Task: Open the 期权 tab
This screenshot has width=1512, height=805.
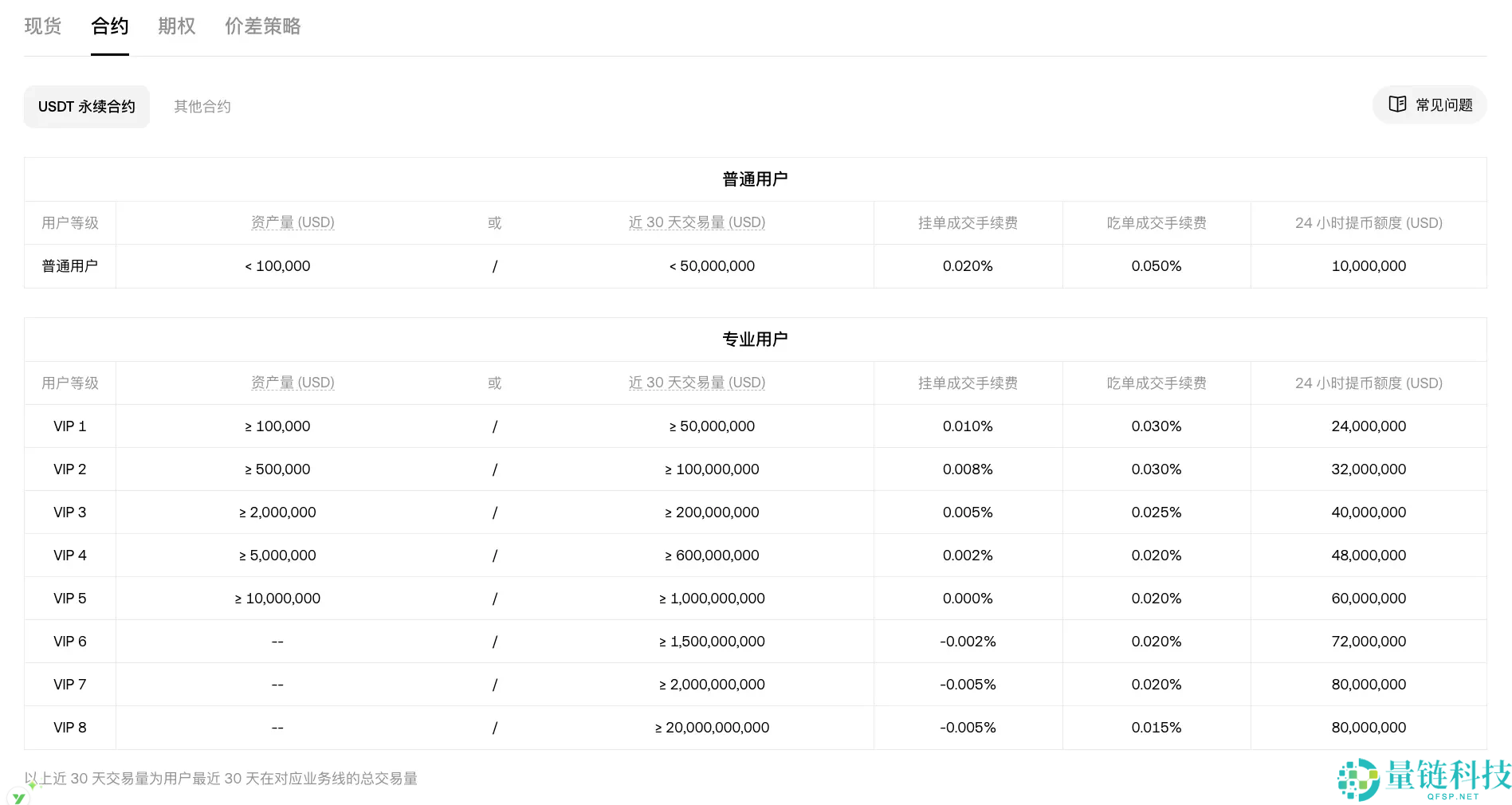Action: pos(176,26)
